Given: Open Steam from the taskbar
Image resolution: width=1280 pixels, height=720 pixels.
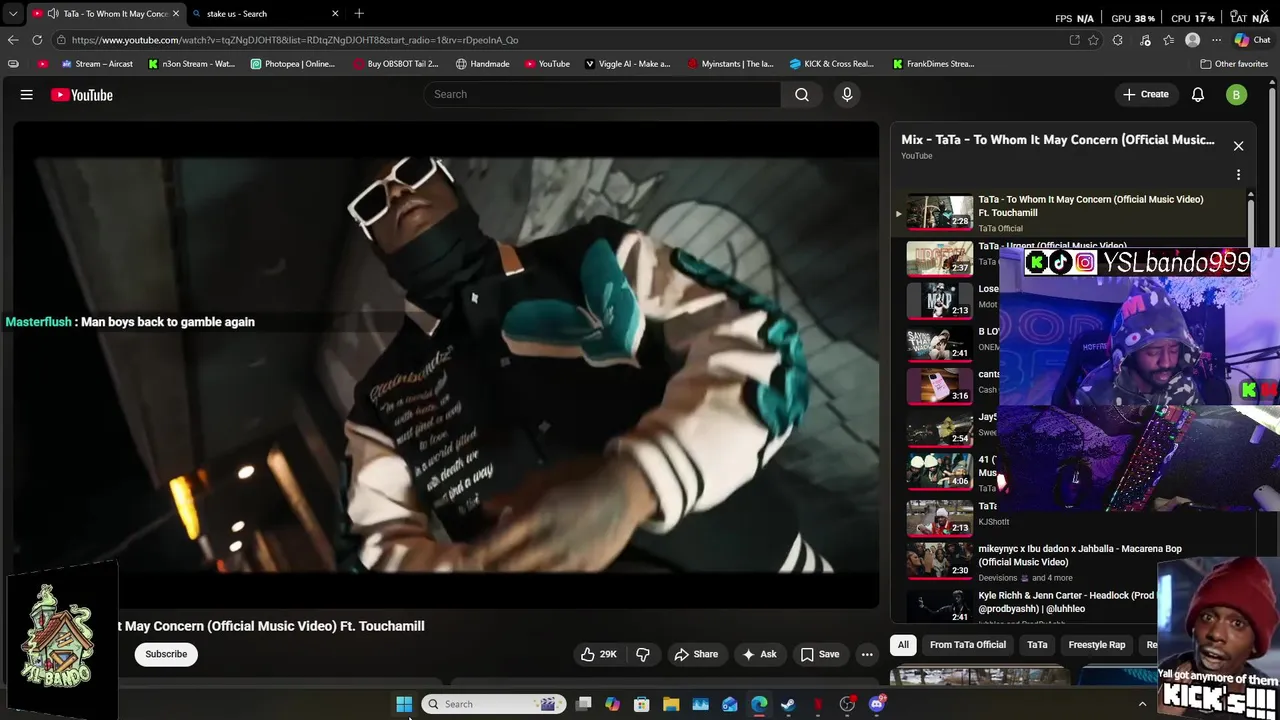Looking at the screenshot, I should pyautogui.click(x=788, y=704).
